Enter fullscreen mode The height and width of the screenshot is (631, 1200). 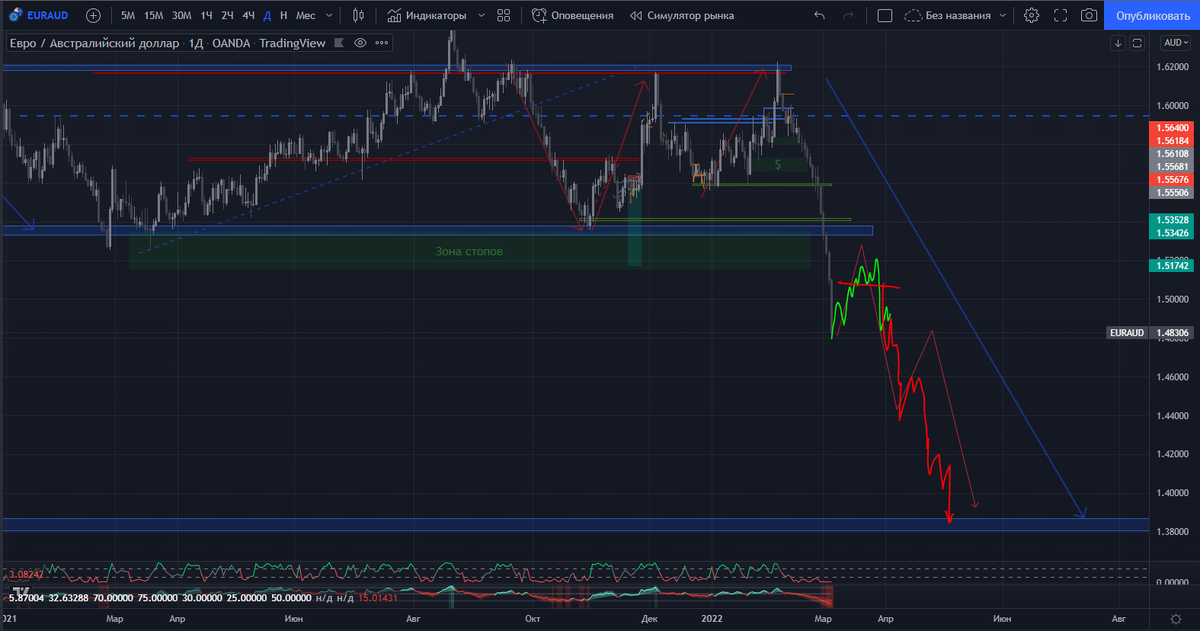pyautogui.click(x=1060, y=15)
